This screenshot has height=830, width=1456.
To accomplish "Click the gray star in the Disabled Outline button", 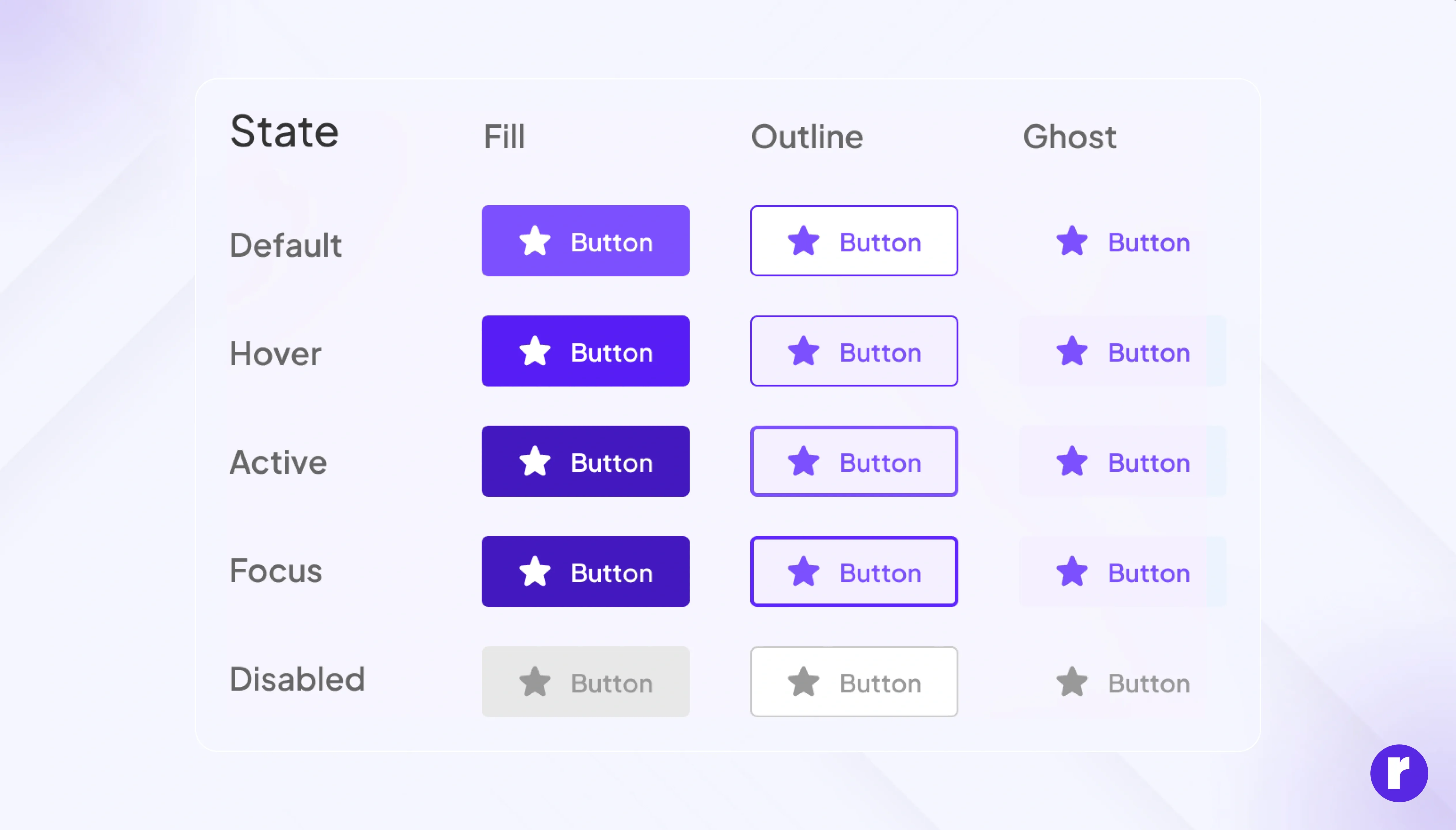I will point(803,682).
